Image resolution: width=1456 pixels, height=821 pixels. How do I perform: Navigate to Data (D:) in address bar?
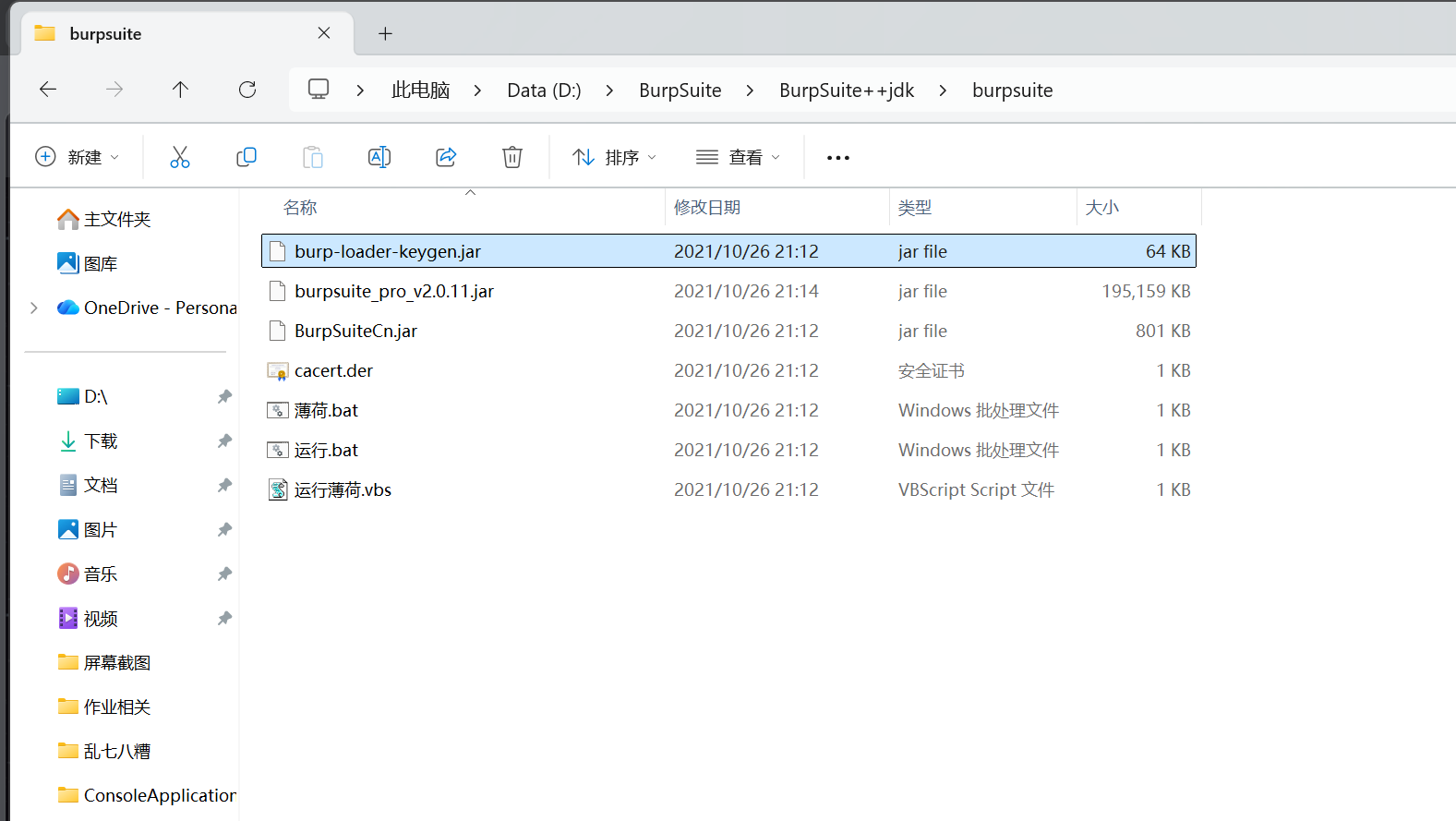544,91
